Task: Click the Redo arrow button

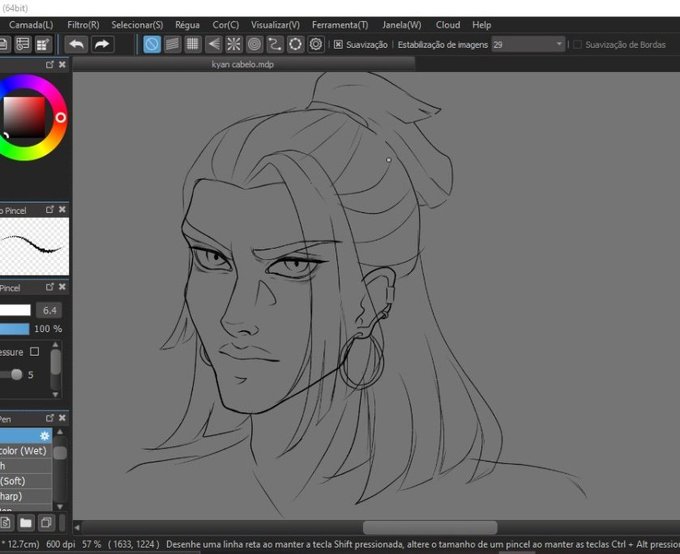Action: pyautogui.click(x=102, y=44)
